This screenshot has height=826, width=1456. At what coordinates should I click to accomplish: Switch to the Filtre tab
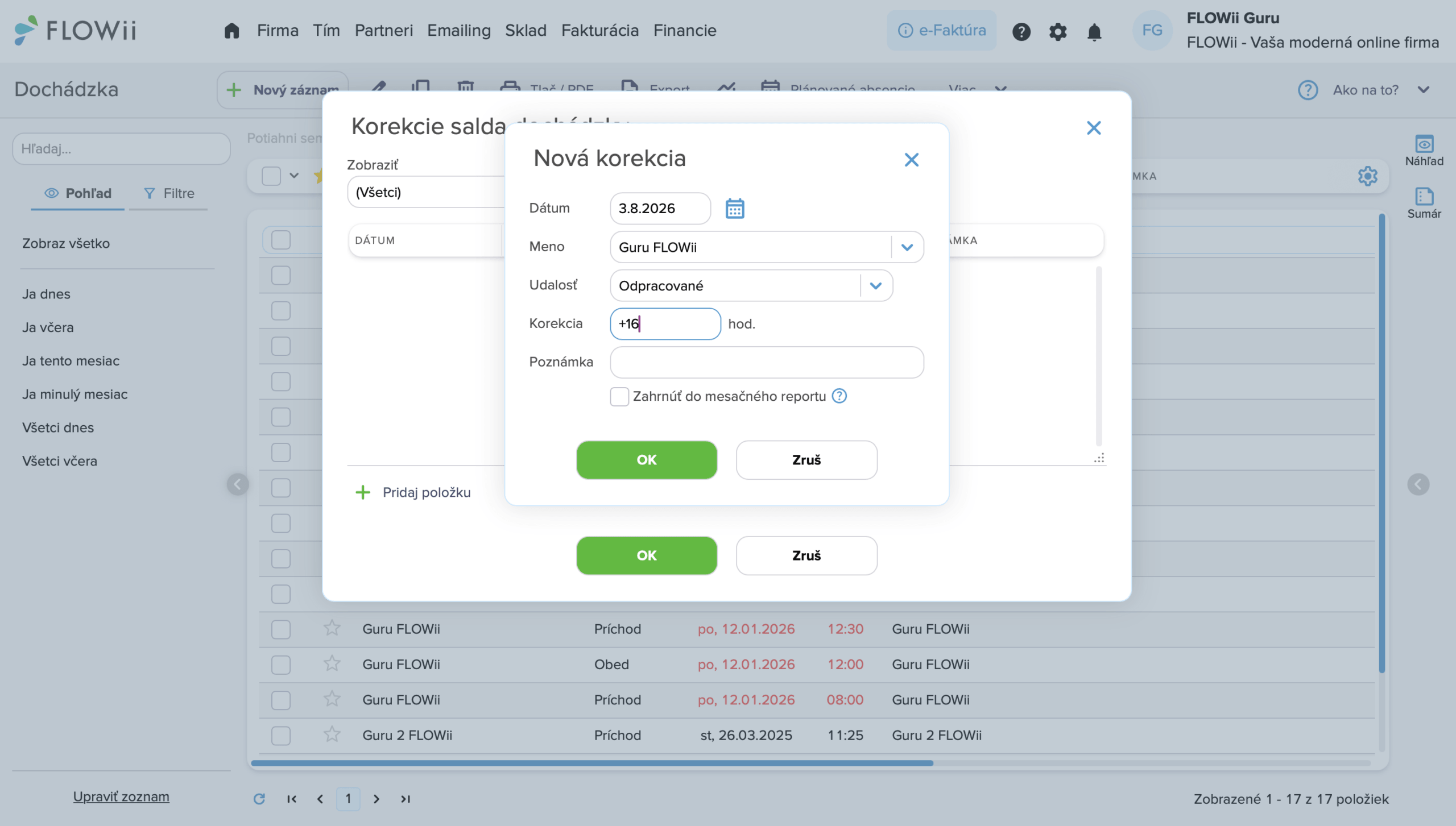(169, 193)
